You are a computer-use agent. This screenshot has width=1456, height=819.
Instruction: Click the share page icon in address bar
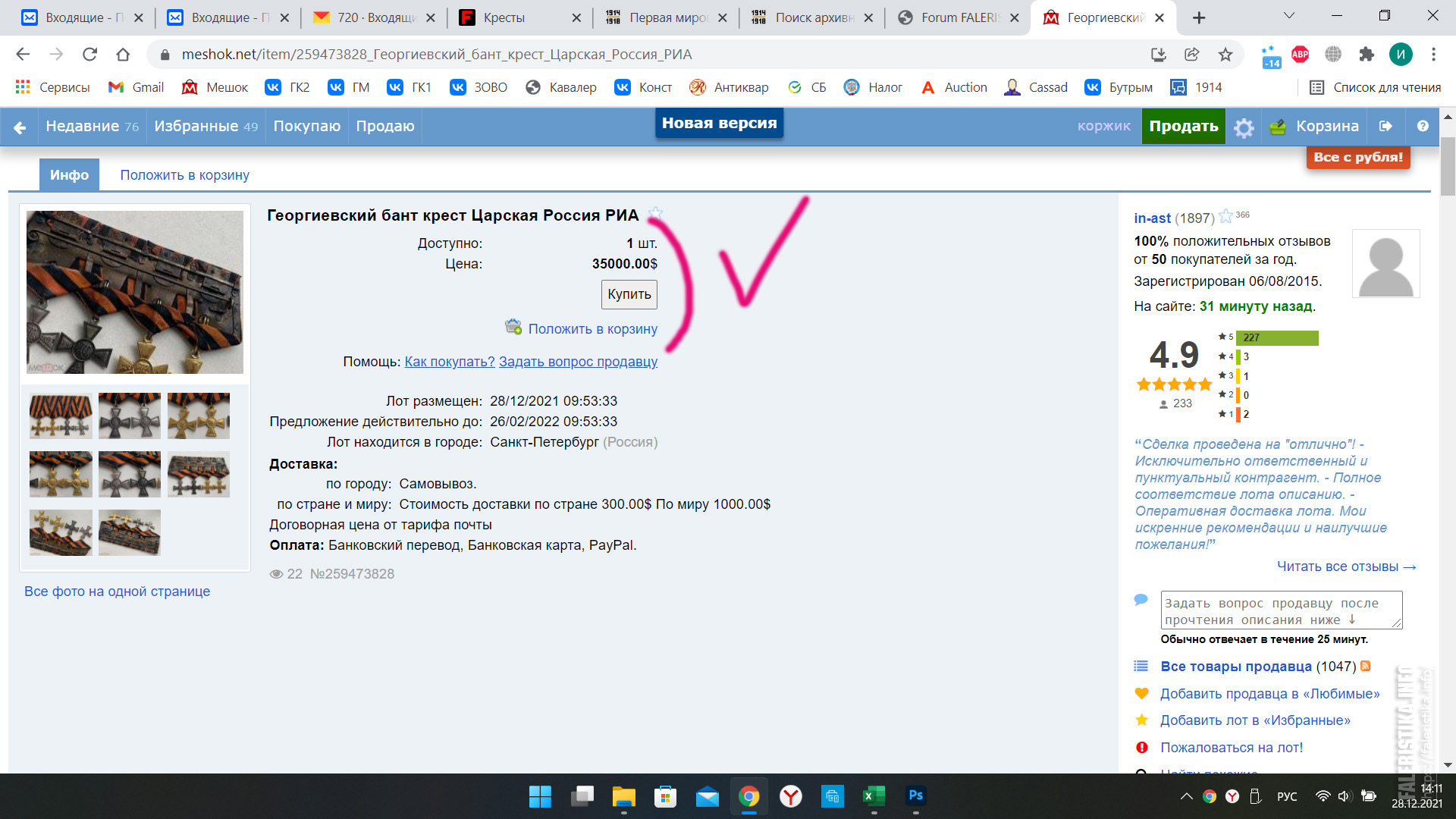(1192, 55)
